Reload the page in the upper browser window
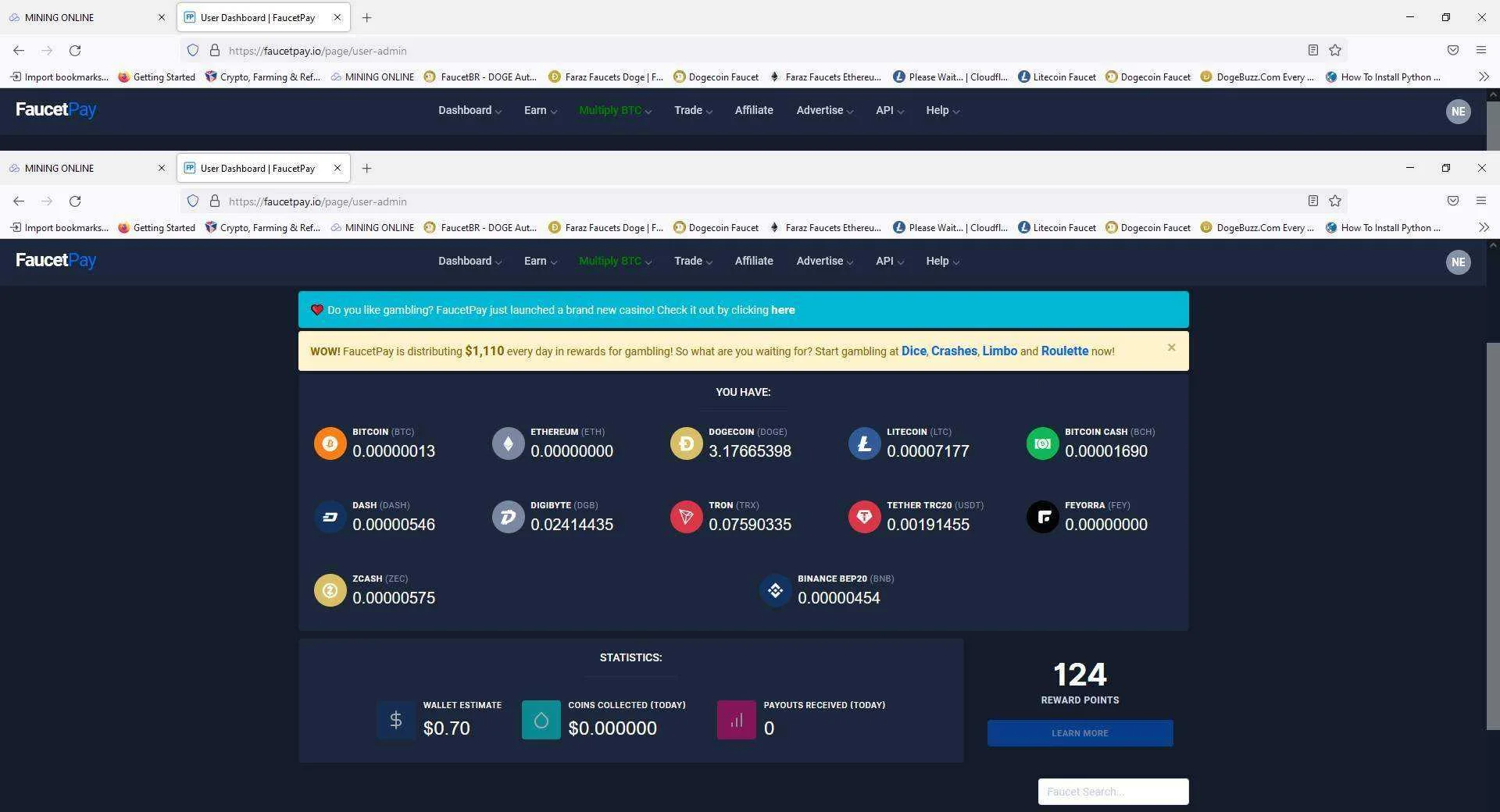Viewport: 1500px width, 812px height. point(75,51)
